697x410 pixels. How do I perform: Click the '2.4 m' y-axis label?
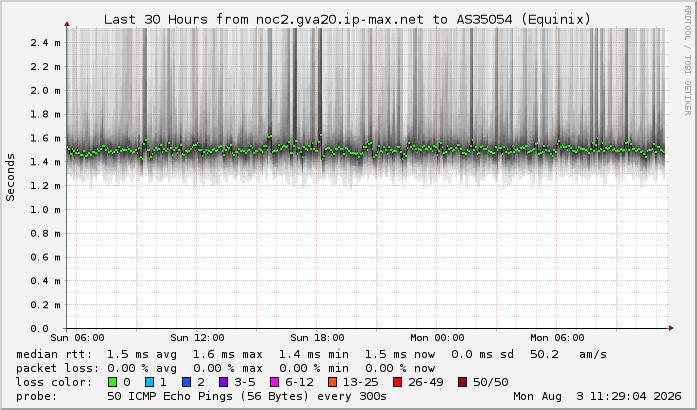point(45,43)
